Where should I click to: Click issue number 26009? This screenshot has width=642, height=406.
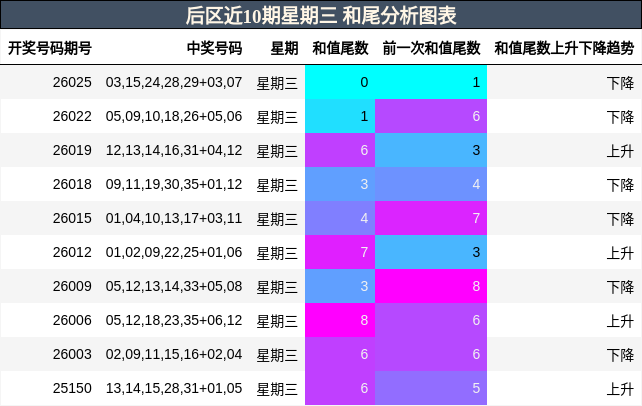[72, 286]
